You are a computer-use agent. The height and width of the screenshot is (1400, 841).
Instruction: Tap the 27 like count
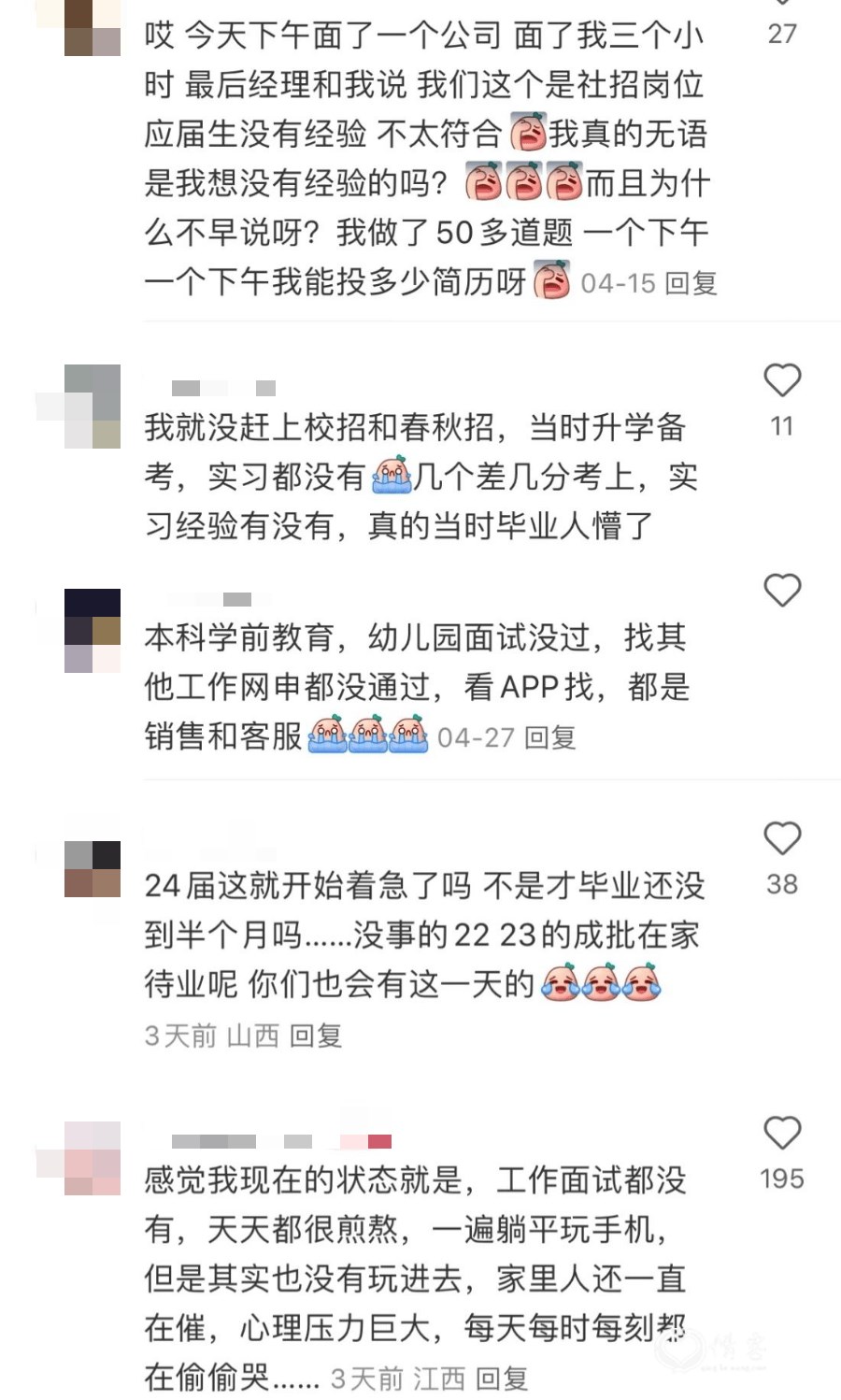[x=782, y=34]
